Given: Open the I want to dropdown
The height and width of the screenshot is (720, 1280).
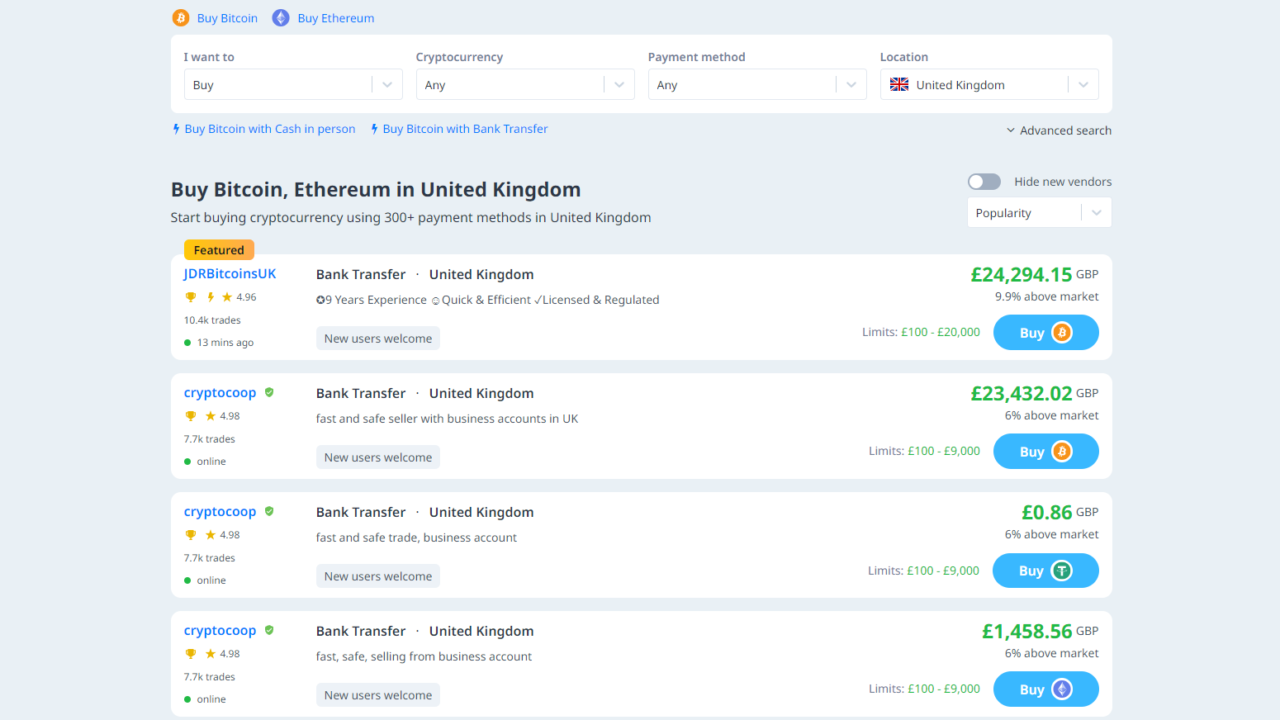Looking at the screenshot, I should coord(293,85).
